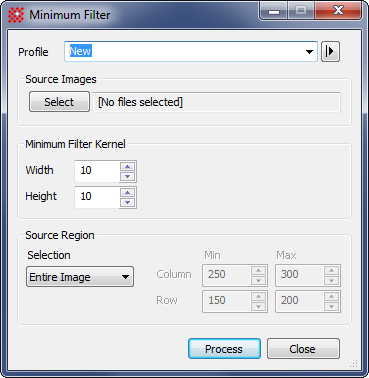Close the dialog with Close button
The image size is (369, 378).
tap(303, 349)
